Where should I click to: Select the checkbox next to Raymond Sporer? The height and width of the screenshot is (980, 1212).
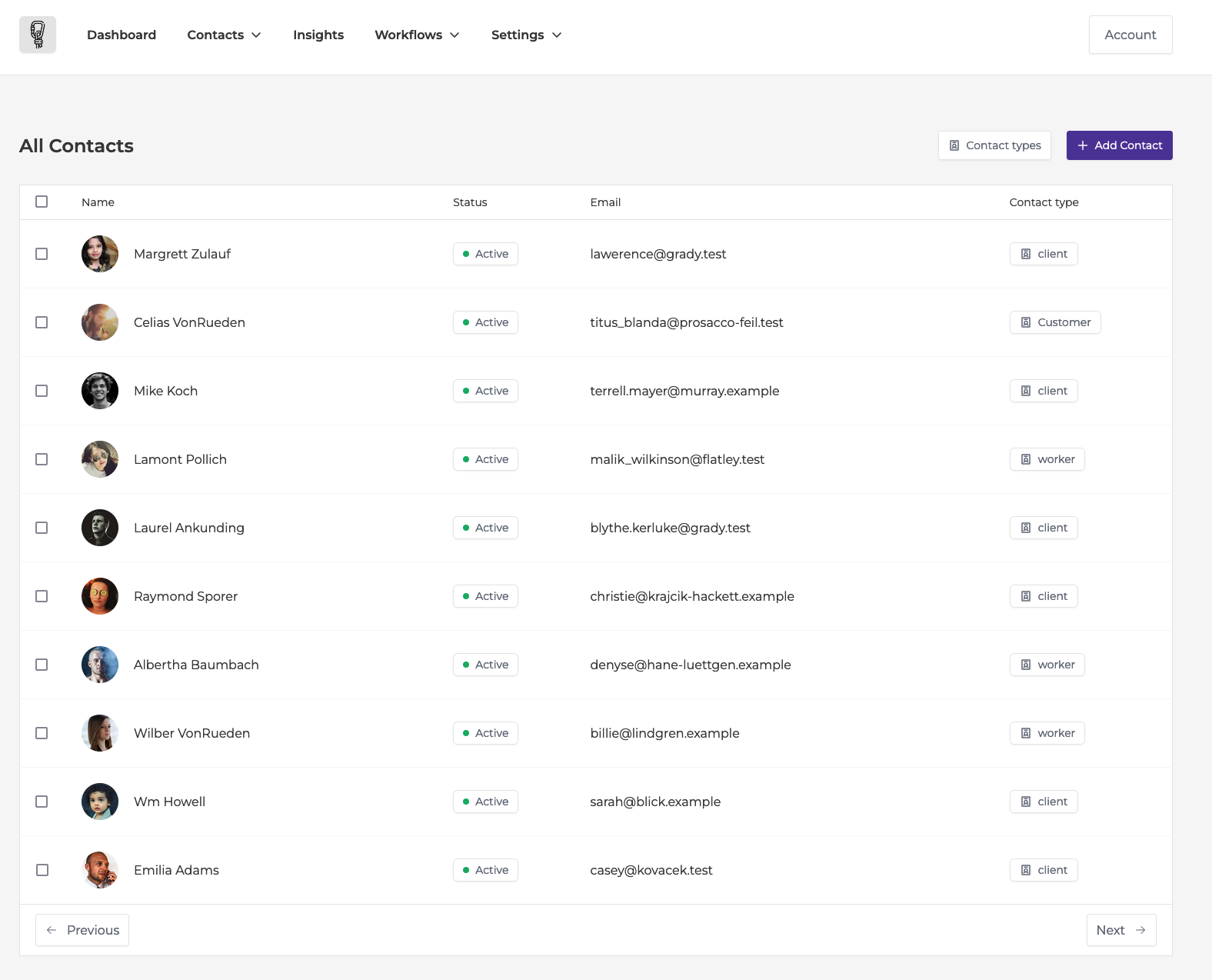click(x=42, y=596)
